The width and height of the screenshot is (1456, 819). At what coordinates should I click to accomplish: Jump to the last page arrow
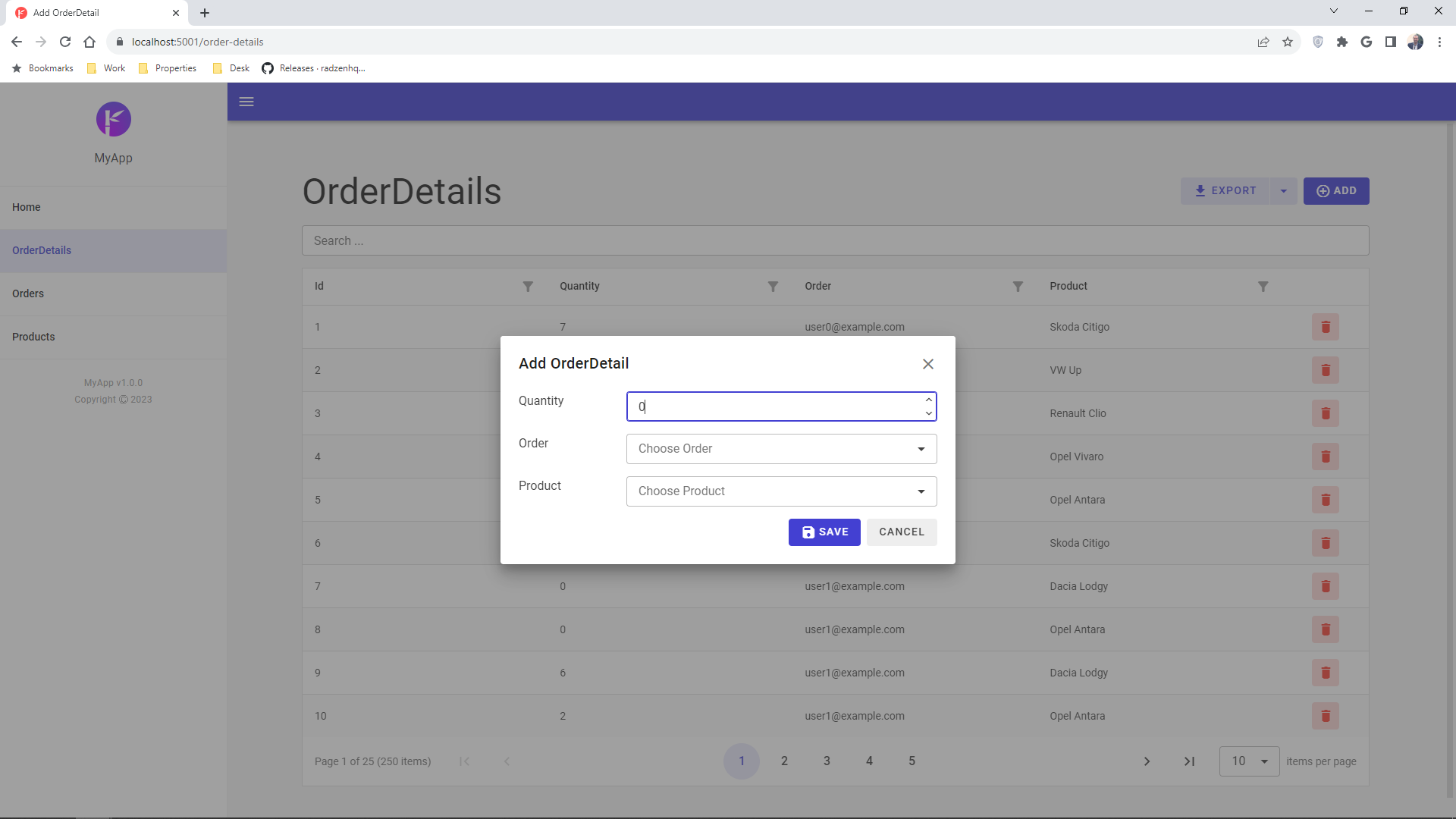point(1189,761)
